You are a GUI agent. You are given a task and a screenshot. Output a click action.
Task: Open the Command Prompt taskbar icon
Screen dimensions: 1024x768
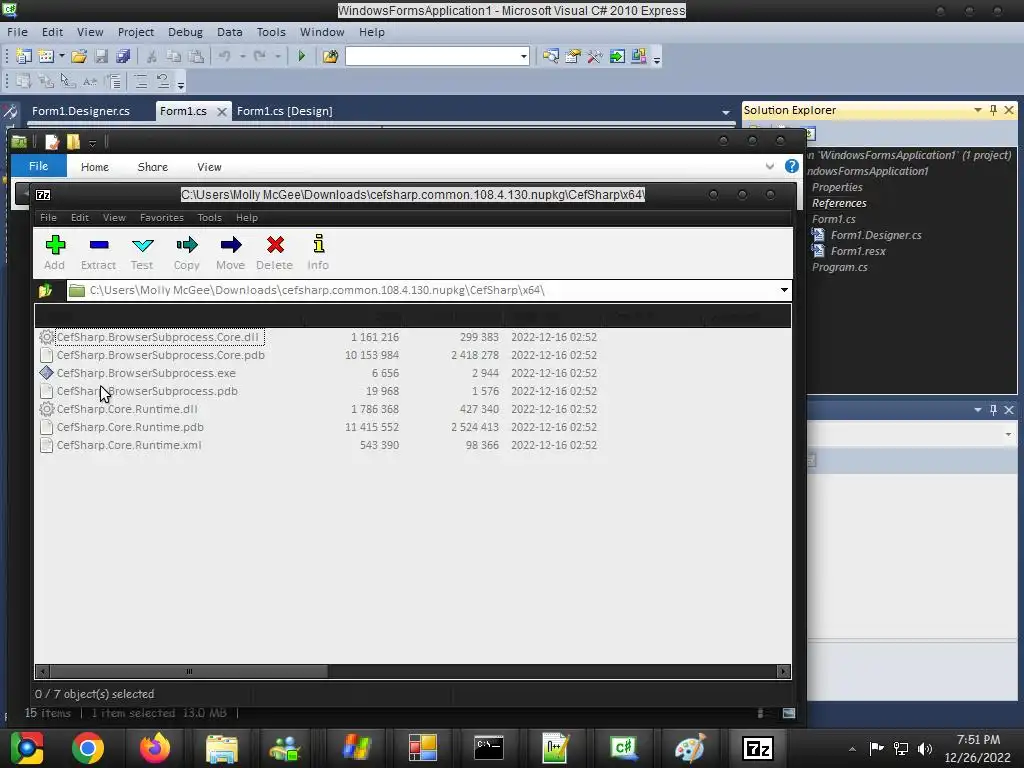[x=488, y=748]
